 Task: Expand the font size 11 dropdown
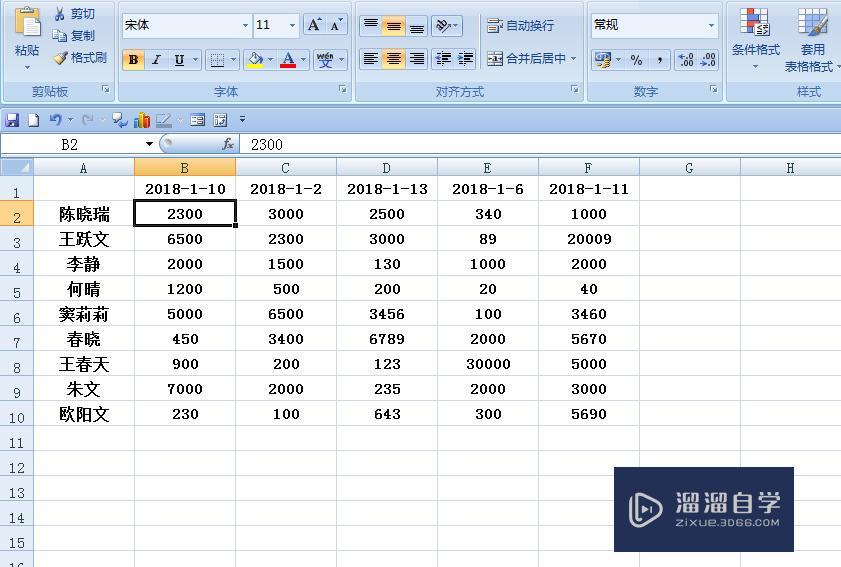(292, 25)
